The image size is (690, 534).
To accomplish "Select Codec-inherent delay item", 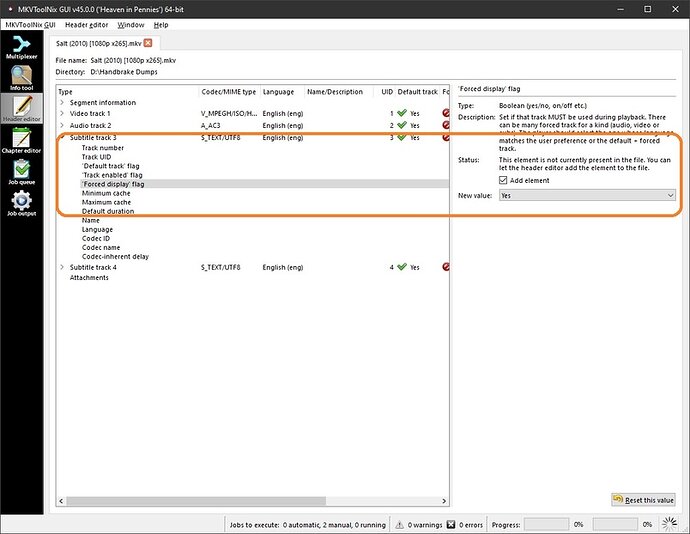I will 115,256.
